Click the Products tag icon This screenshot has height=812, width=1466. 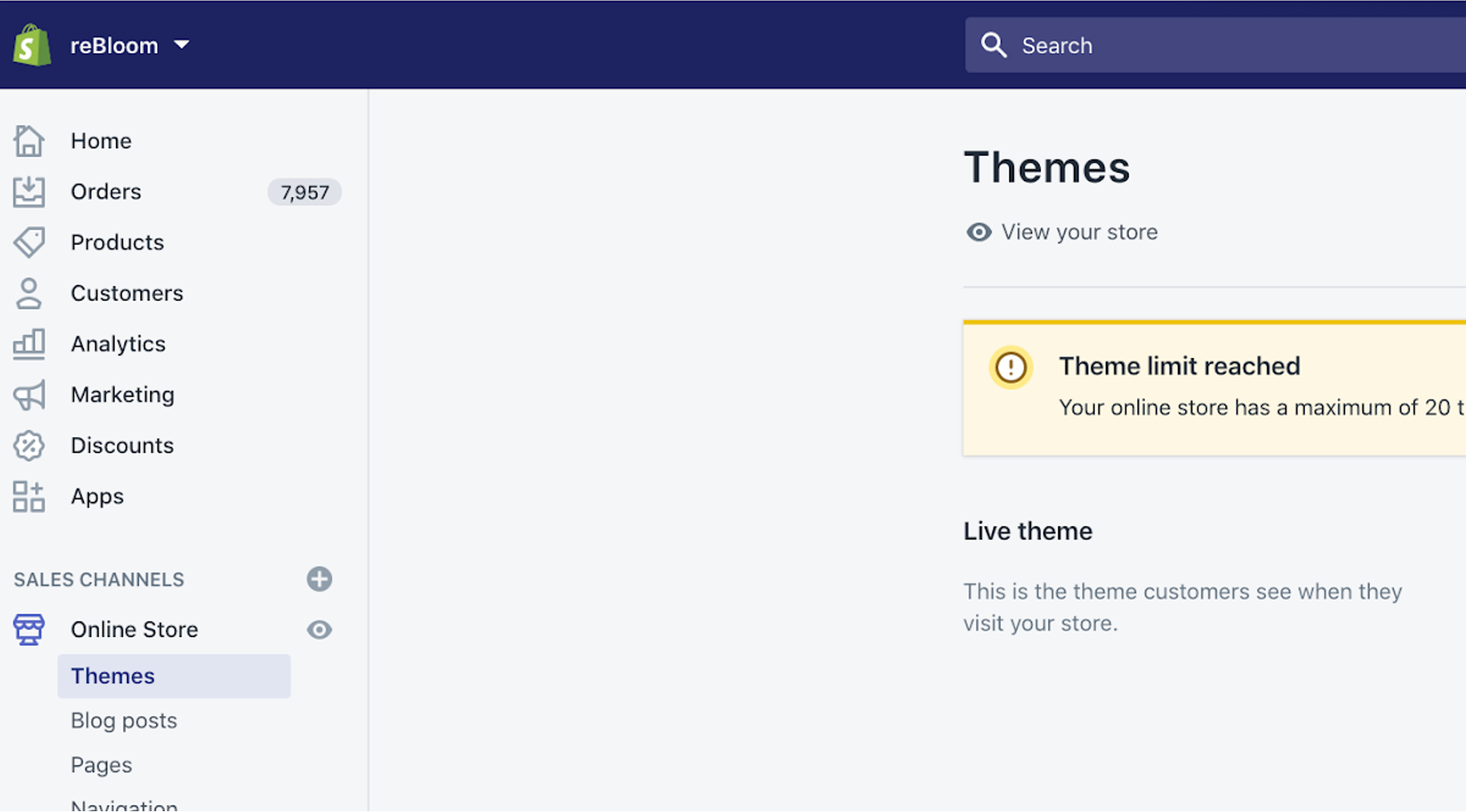coord(29,243)
